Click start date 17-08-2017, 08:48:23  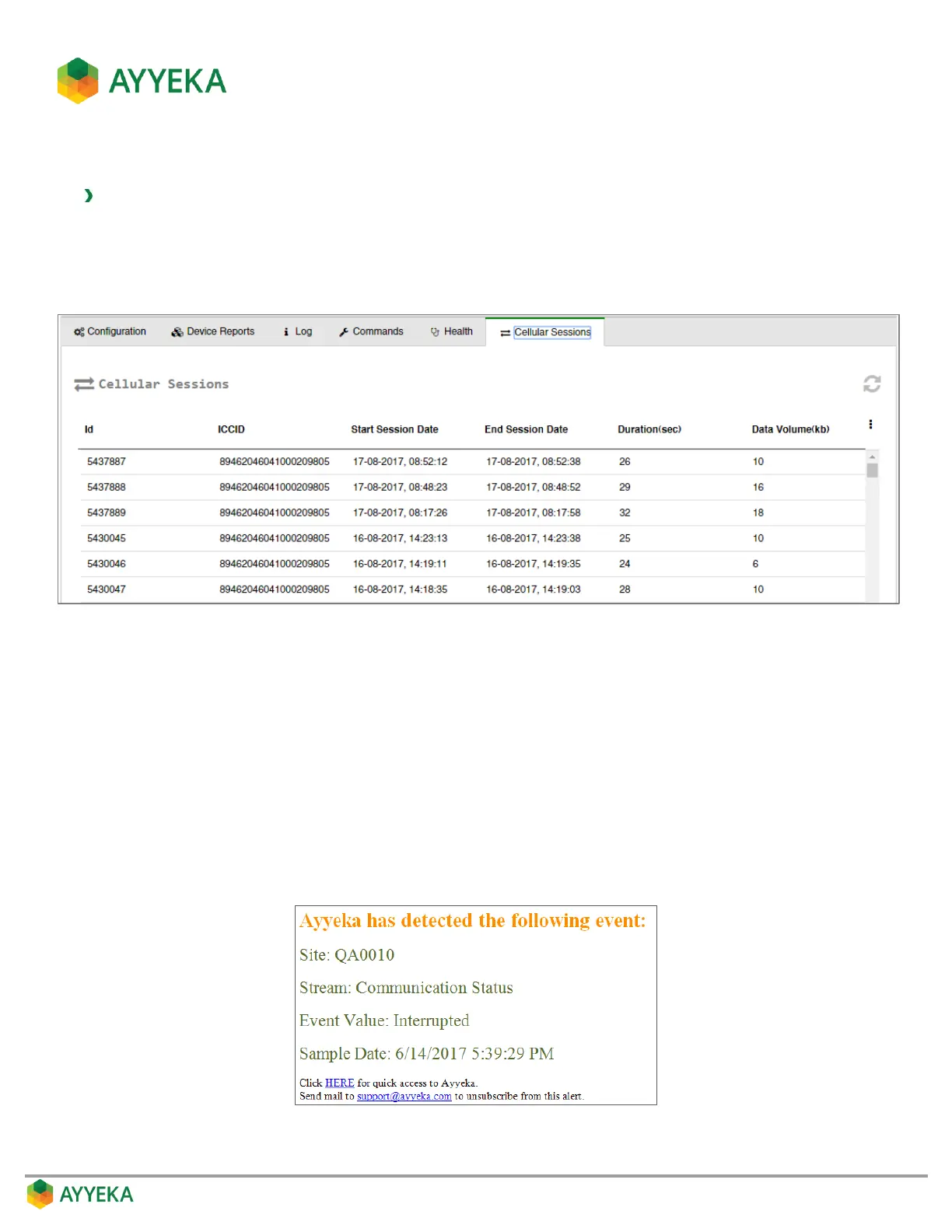[x=400, y=488]
